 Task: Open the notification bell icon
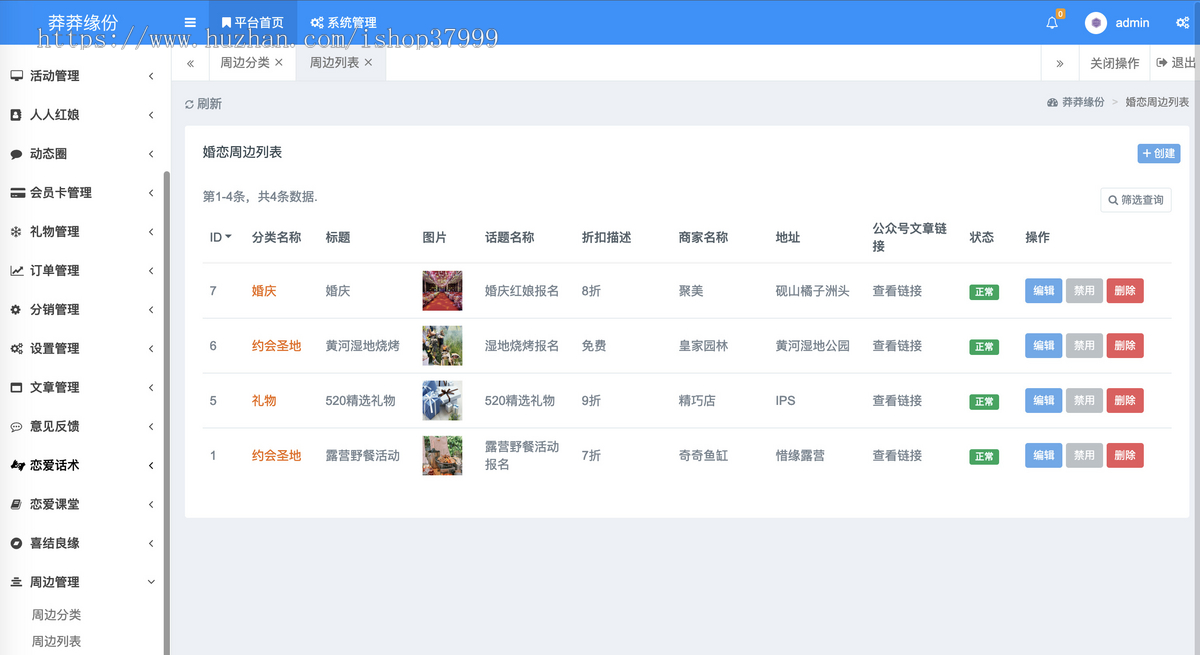click(1052, 22)
